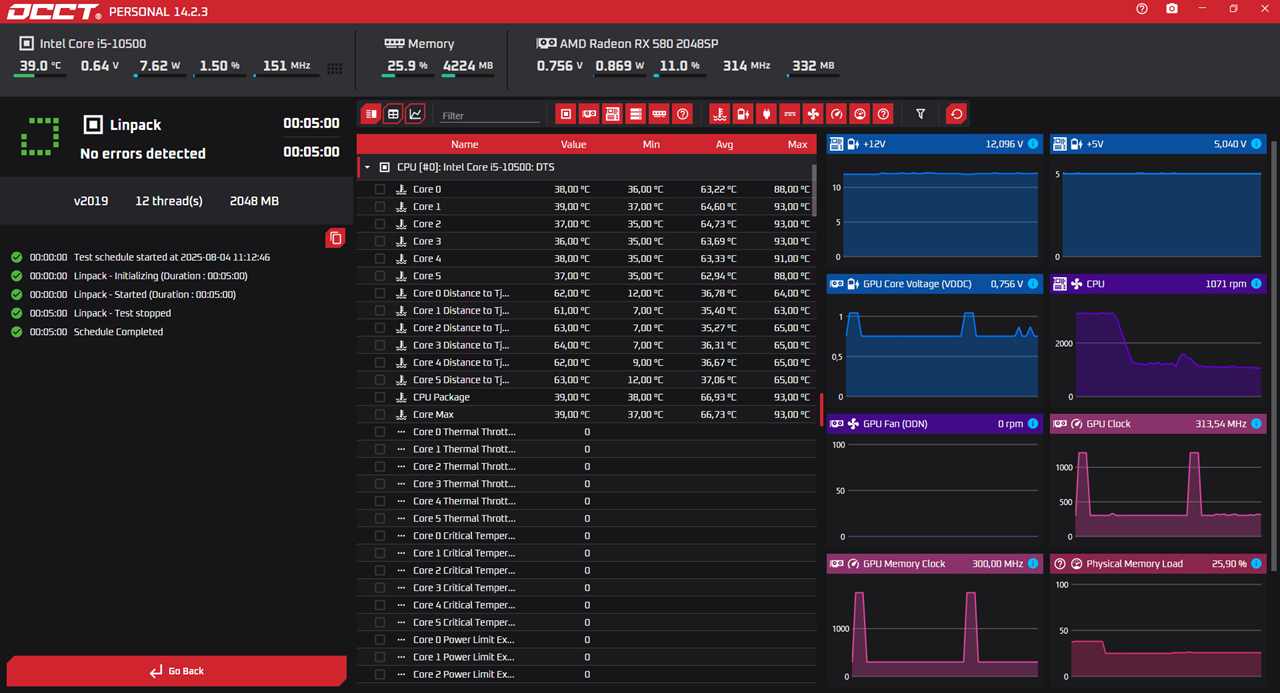Show info for GPU Core Voltage graph
Screen dimensions: 1280x693
click(1033, 284)
